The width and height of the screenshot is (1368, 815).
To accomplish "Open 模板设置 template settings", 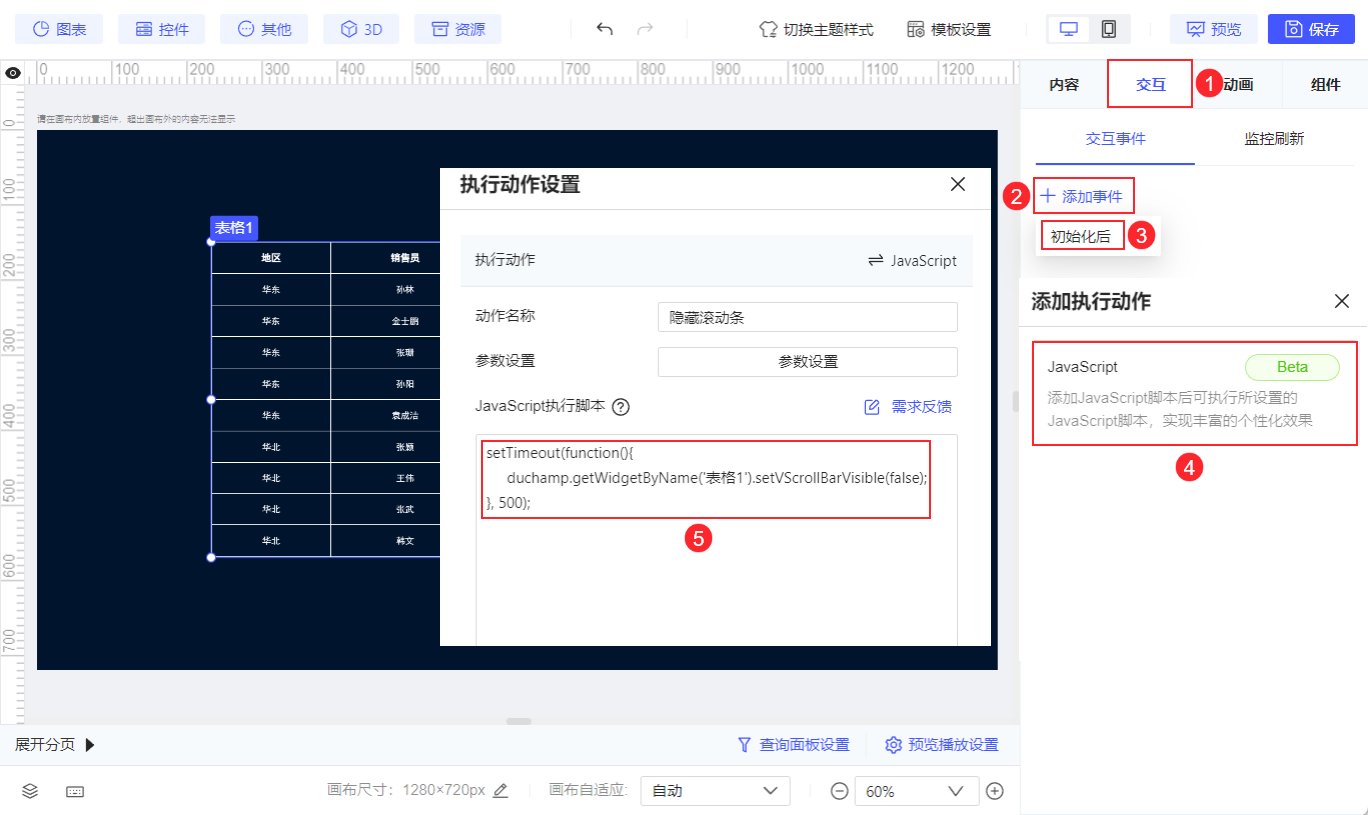I will (x=948, y=29).
